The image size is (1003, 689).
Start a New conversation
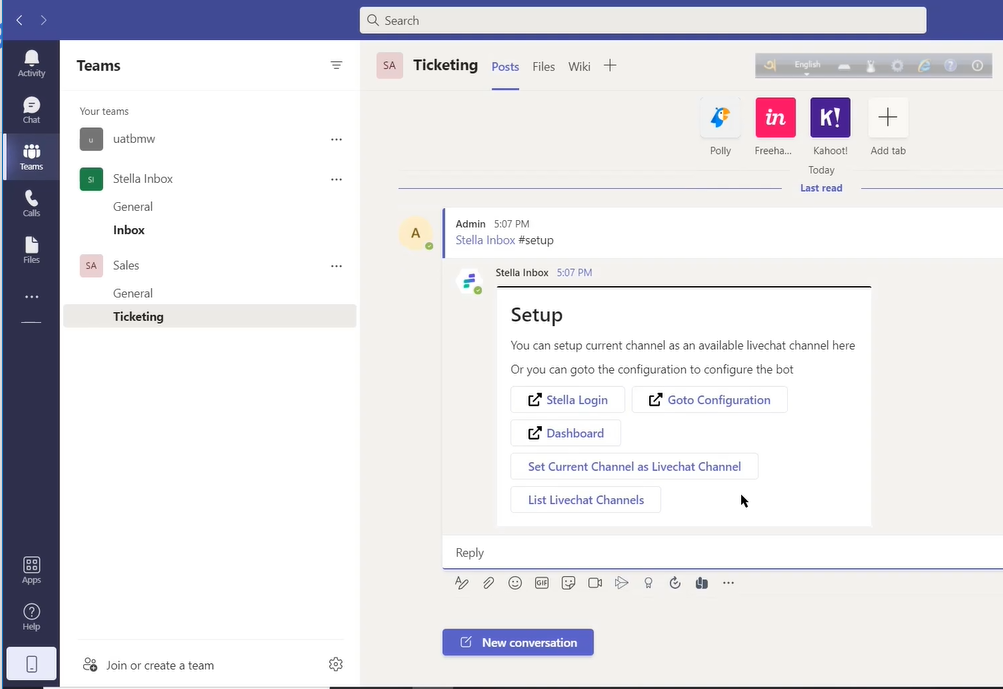tap(518, 642)
